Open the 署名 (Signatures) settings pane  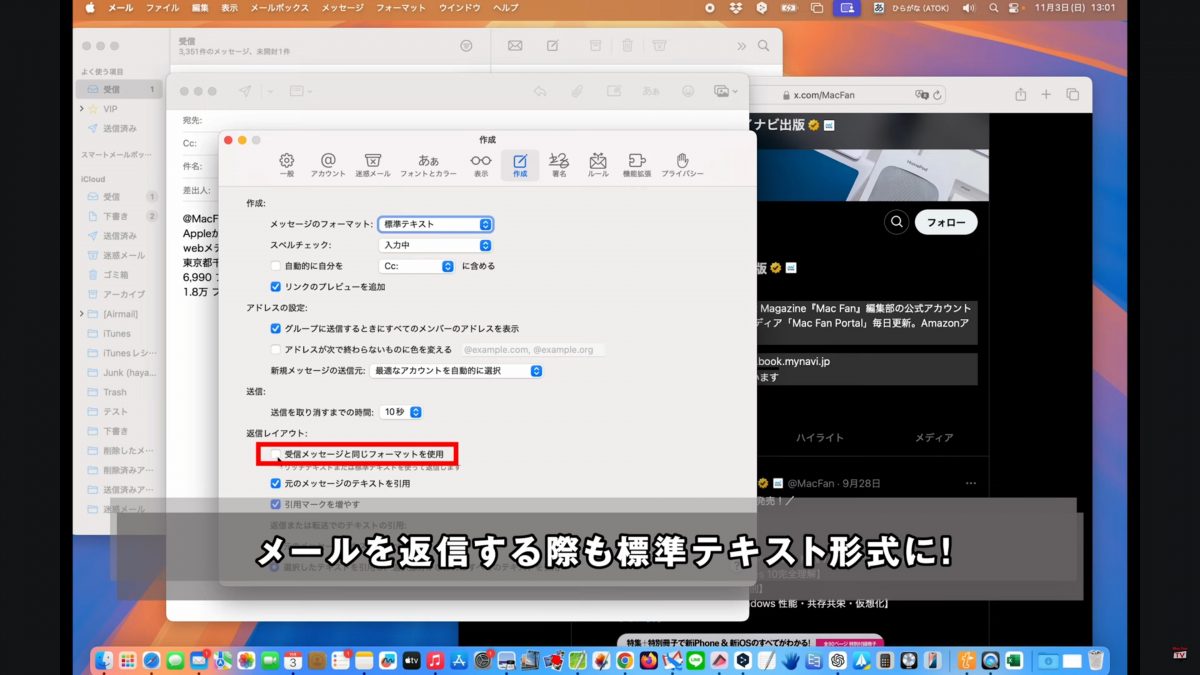click(x=559, y=165)
